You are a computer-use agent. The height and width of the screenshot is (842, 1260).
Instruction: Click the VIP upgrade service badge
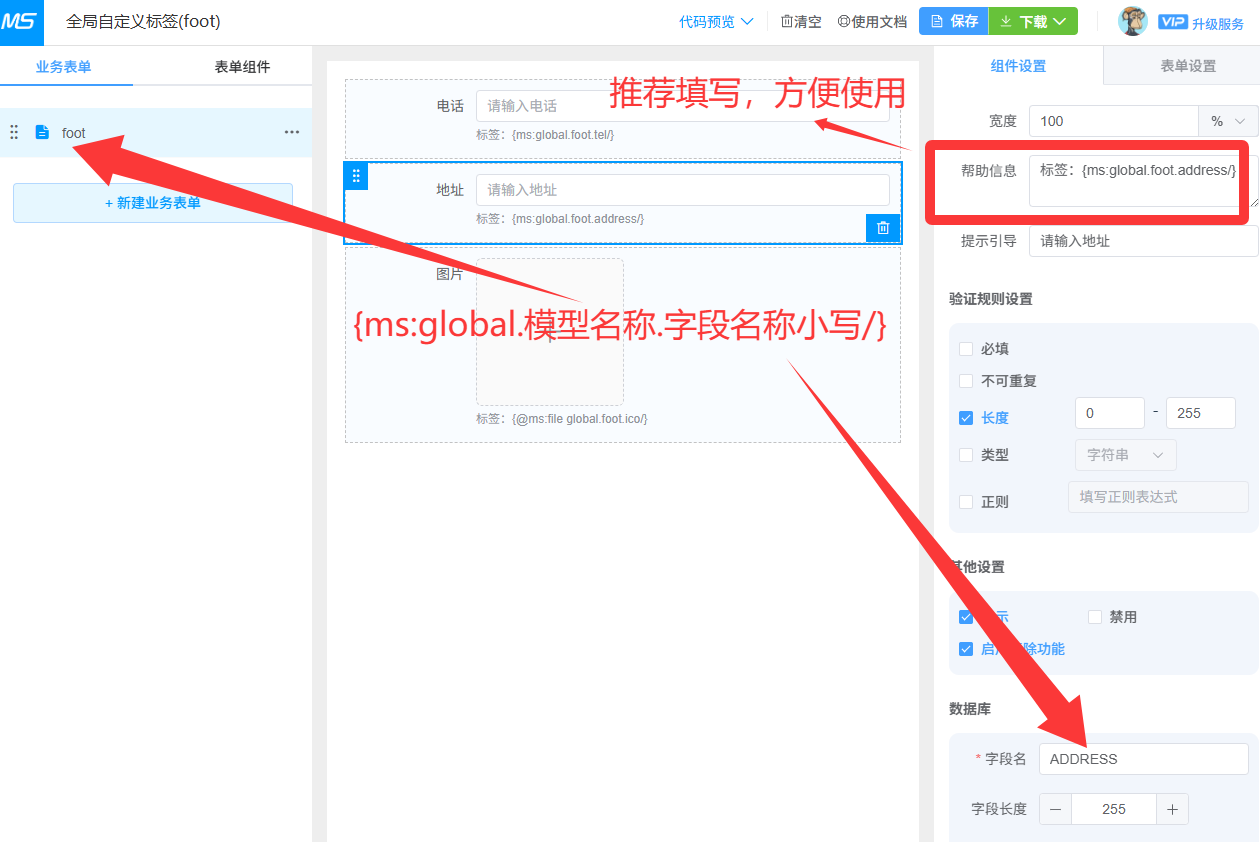pos(1201,22)
